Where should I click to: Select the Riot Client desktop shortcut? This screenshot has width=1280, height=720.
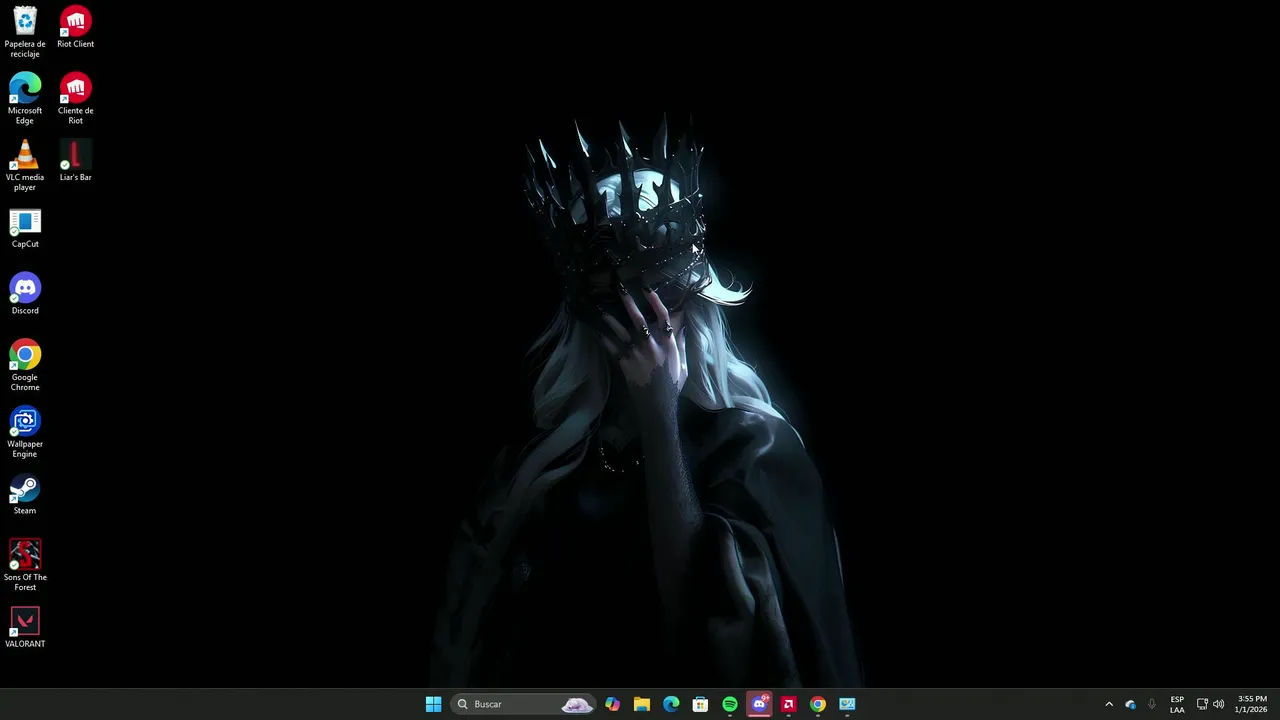tap(75, 27)
